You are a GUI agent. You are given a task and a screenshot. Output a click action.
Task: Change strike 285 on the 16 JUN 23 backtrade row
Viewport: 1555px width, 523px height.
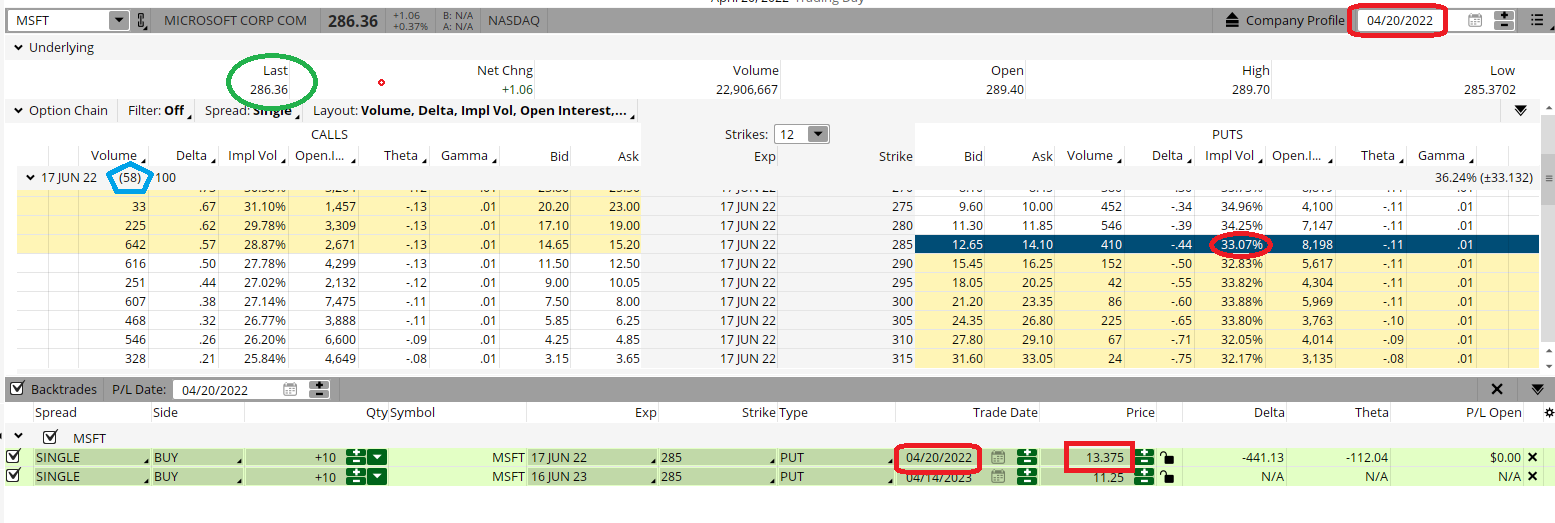[x=716, y=476]
